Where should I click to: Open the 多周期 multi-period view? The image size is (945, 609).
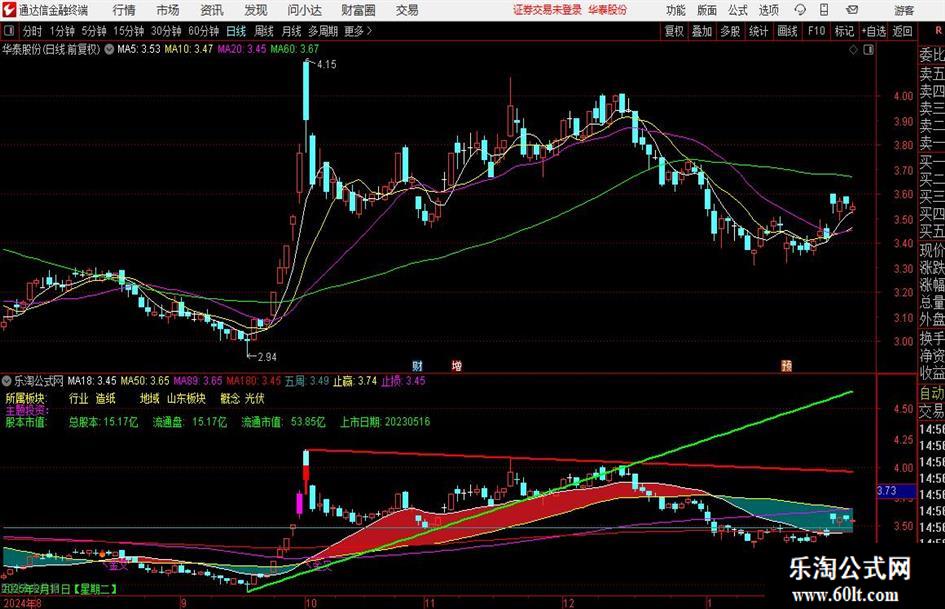pos(323,31)
